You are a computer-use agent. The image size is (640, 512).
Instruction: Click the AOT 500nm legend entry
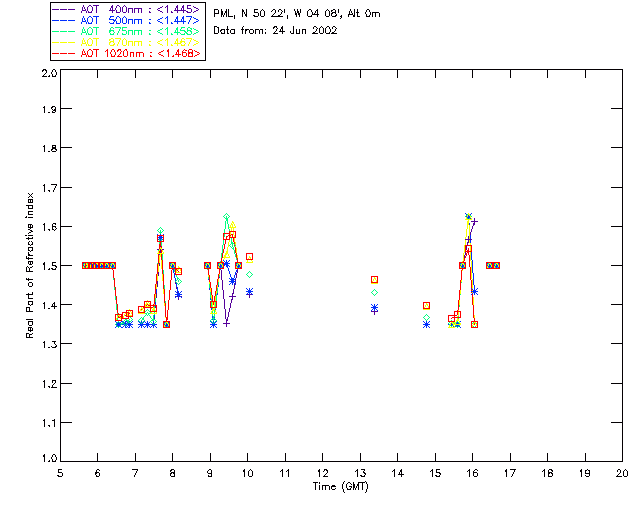(126, 20)
